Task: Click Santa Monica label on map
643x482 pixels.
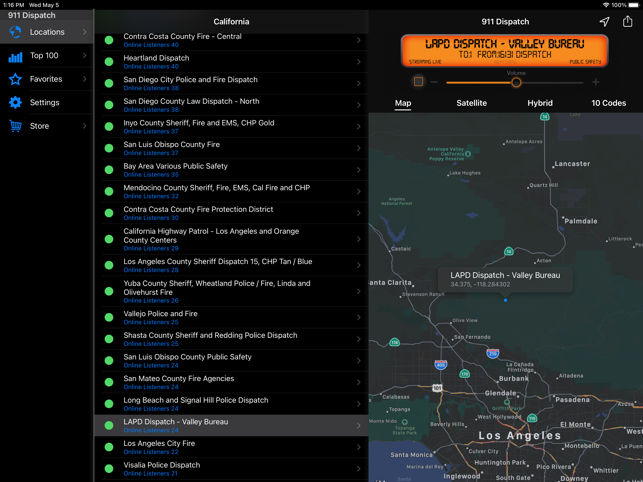Action: coord(411,455)
